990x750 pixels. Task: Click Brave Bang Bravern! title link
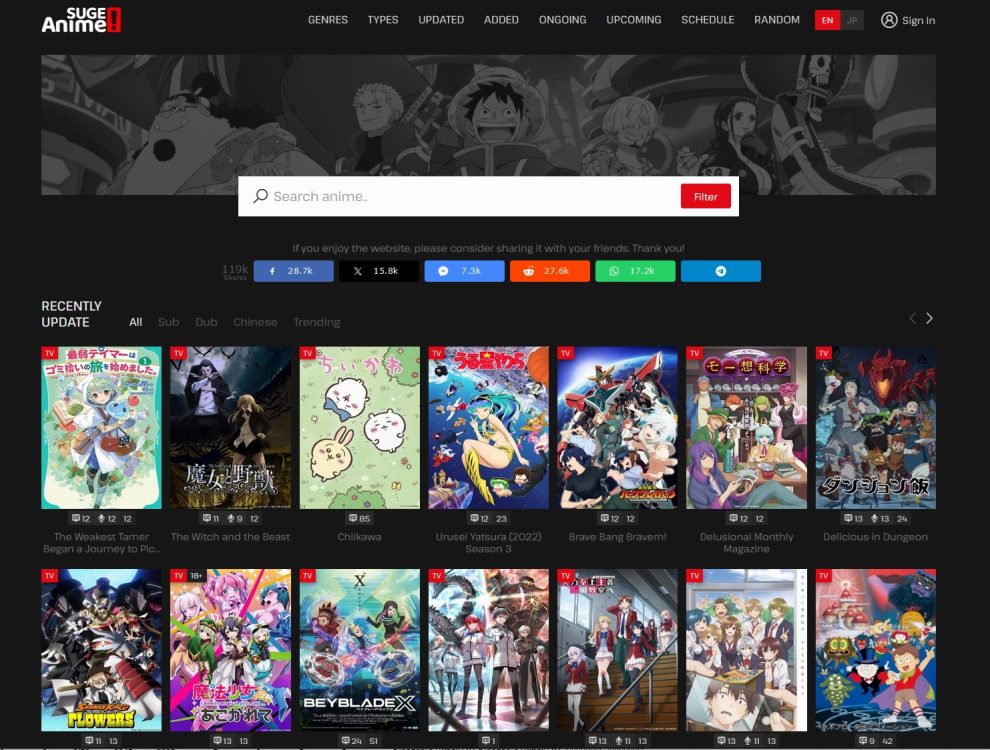tap(617, 537)
